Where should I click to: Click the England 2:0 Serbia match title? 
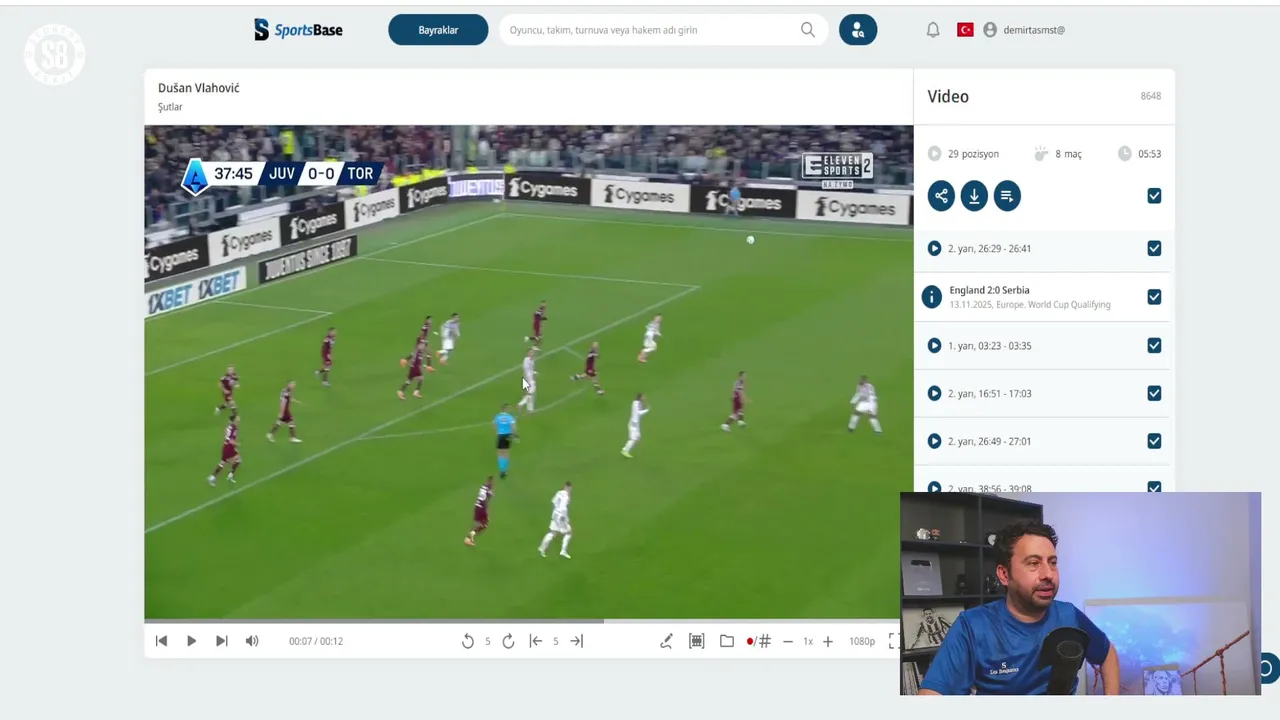click(989, 290)
